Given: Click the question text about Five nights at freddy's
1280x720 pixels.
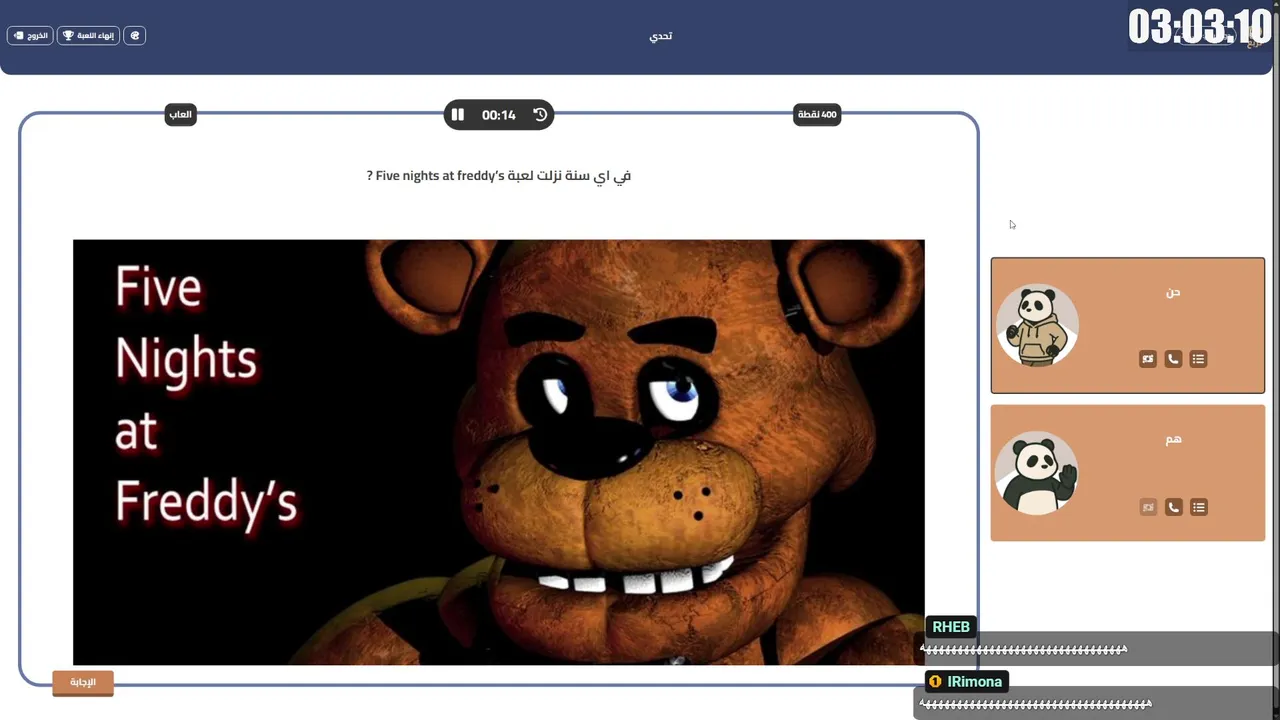Looking at the screenshot, I should click(x=499, y=176).
